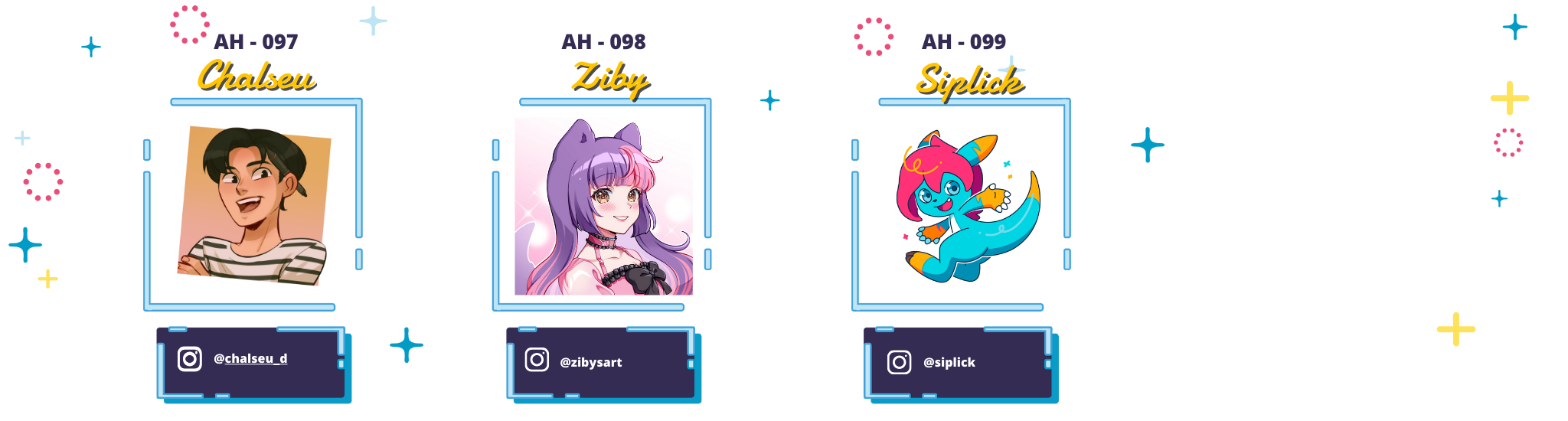
Task: Click the Instagram icon beside @chalseu_d
Action: [190, 358]
